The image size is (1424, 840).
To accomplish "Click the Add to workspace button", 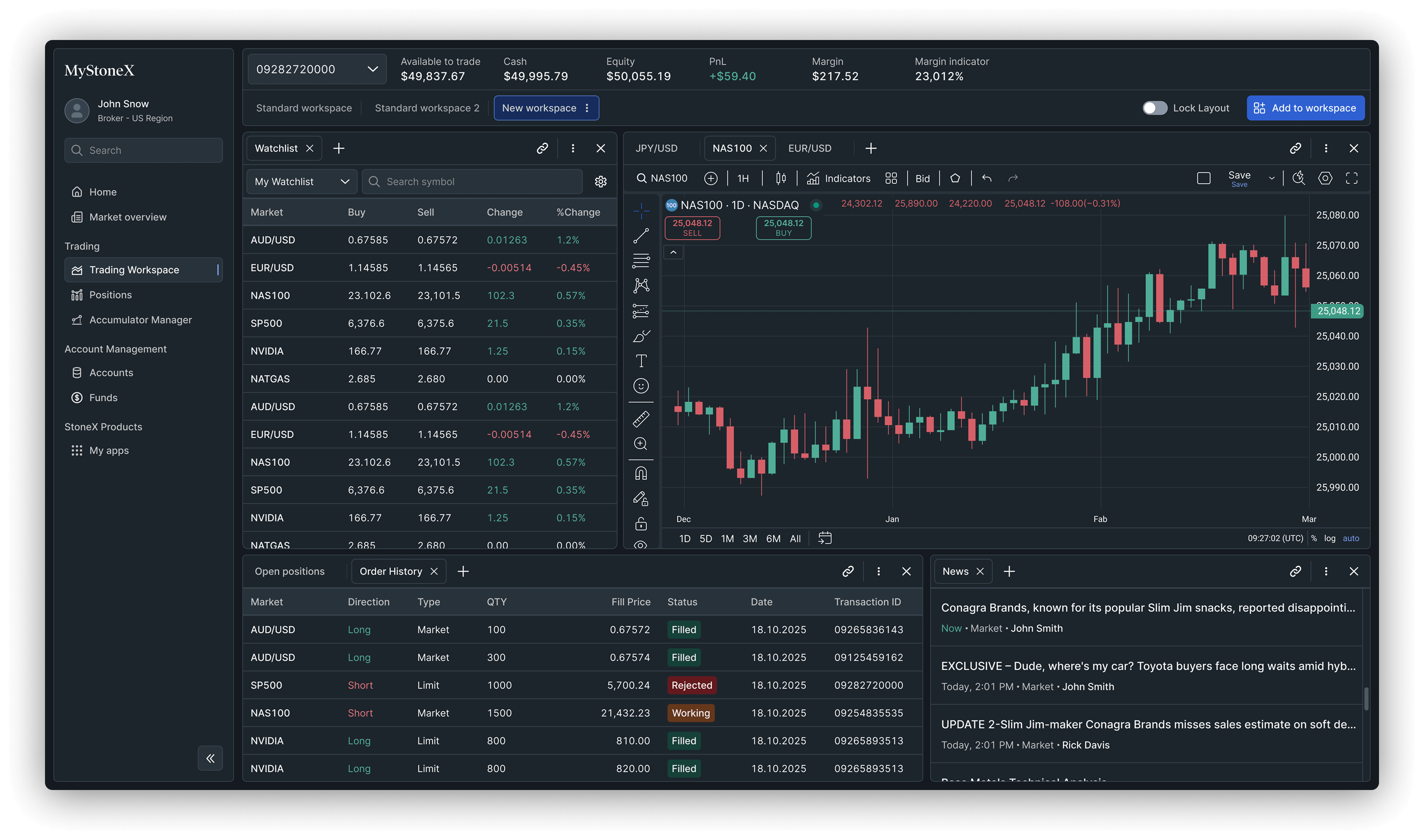I will [x=1305, y=108].
